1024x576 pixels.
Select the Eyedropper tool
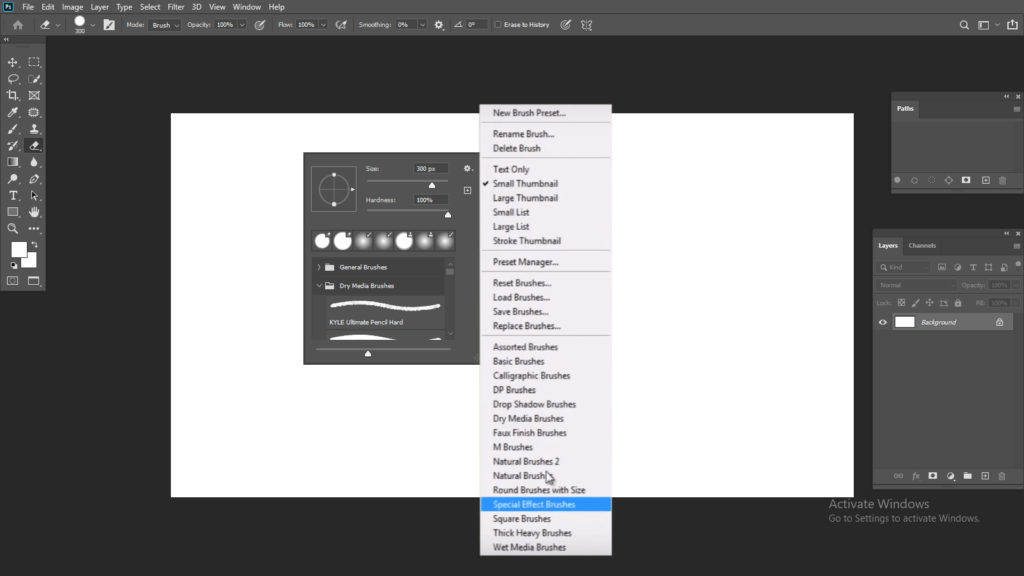point(12,112)
